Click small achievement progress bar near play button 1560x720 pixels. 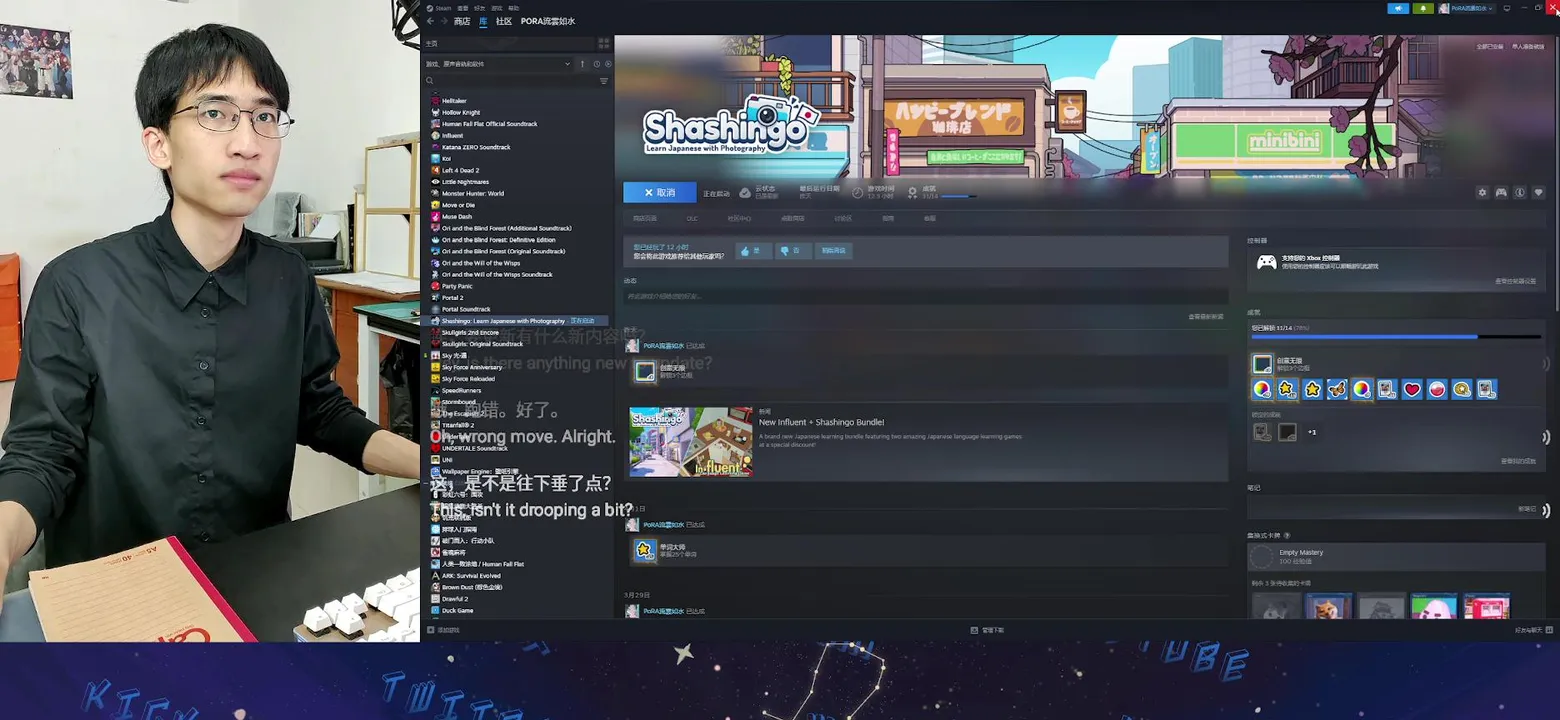(959, 196)
